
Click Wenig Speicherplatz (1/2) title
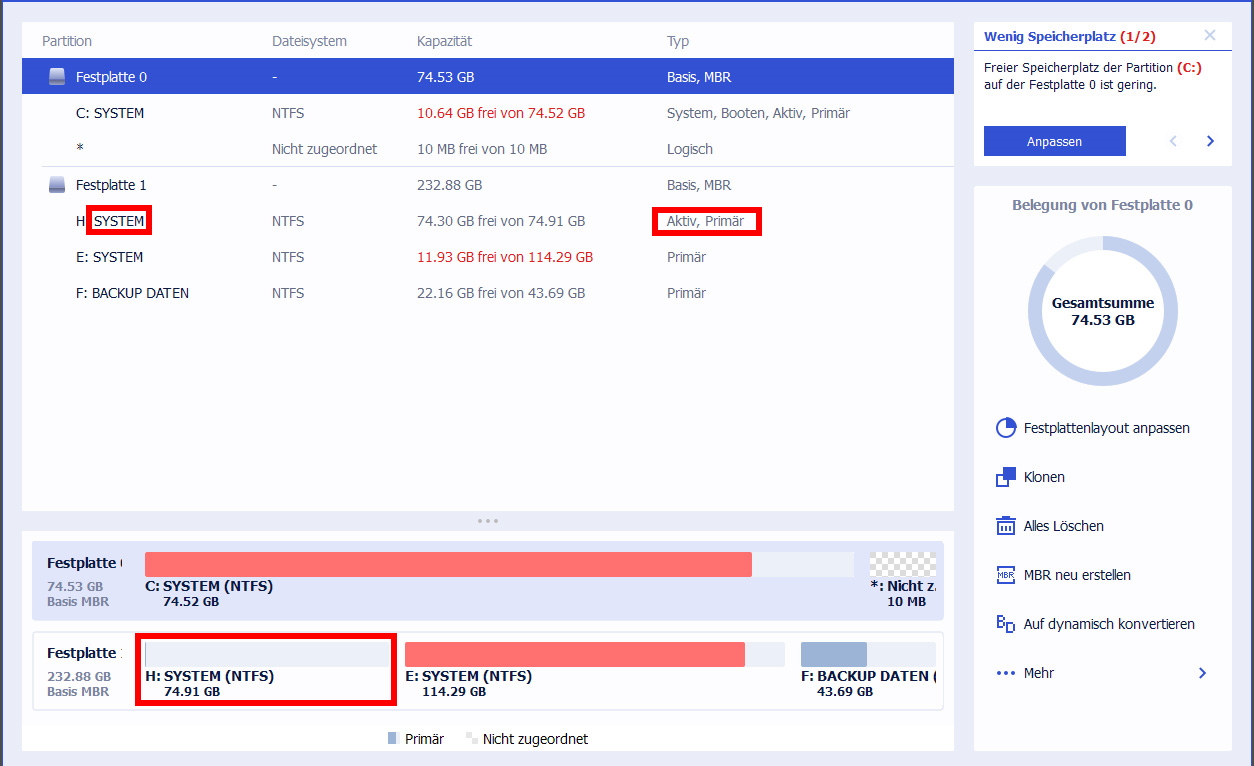pyautogui.click(x=1069, y=36)
